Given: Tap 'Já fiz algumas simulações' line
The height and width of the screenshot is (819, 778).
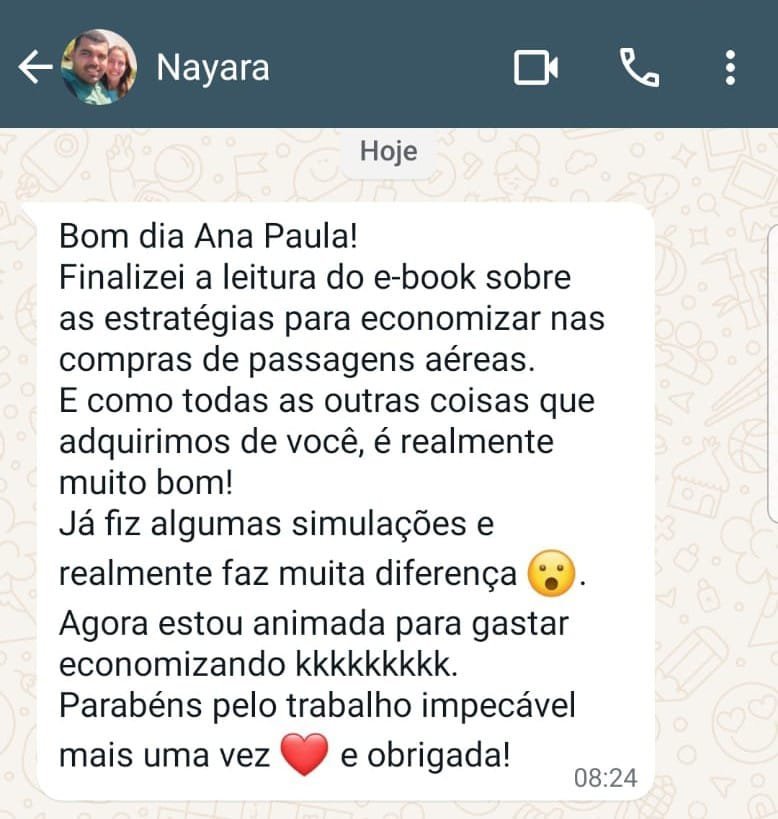Looking at the screenshot, I should [263, 524].
